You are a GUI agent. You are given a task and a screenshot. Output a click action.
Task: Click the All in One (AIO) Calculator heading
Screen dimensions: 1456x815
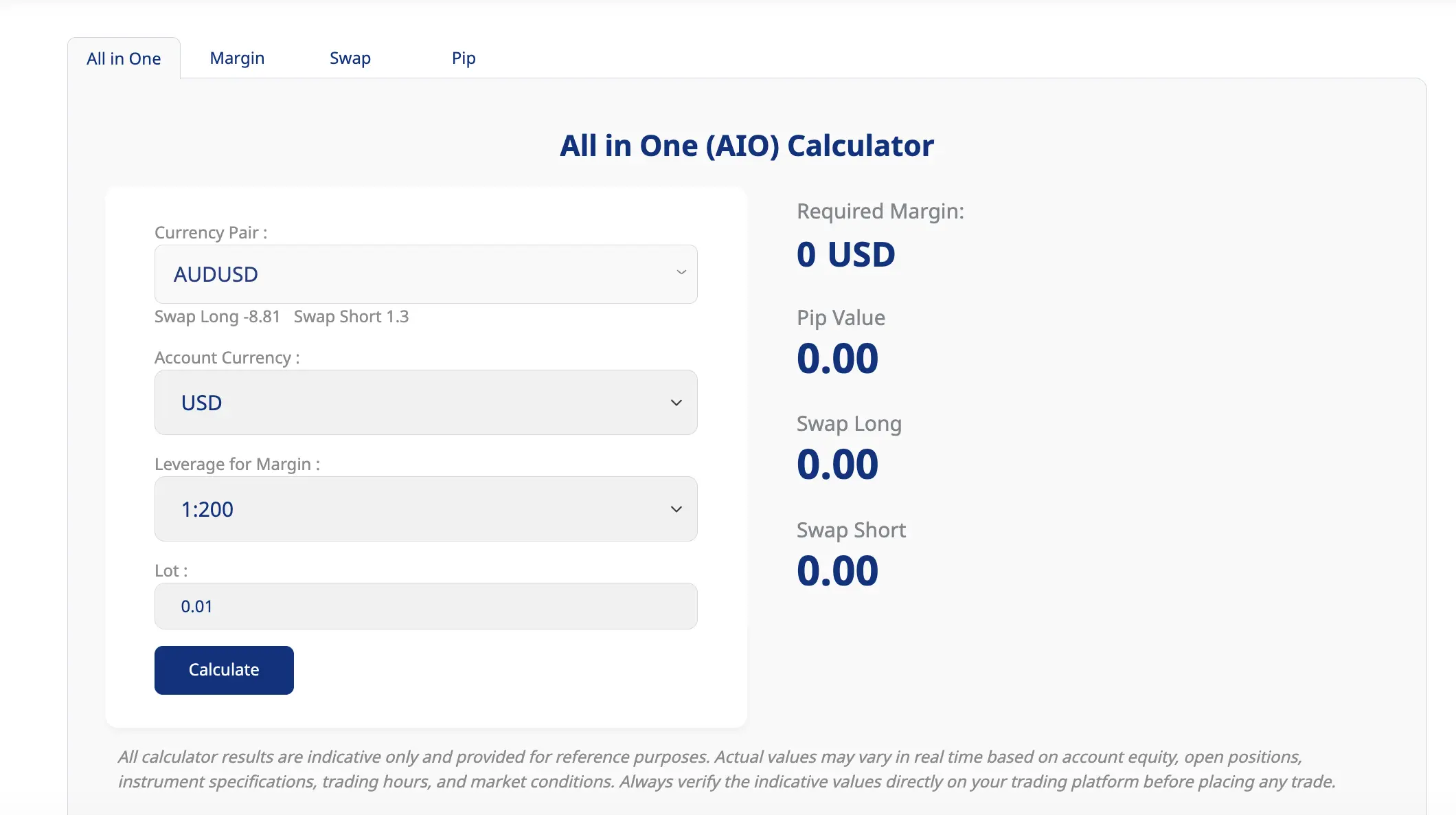[747, 146]
